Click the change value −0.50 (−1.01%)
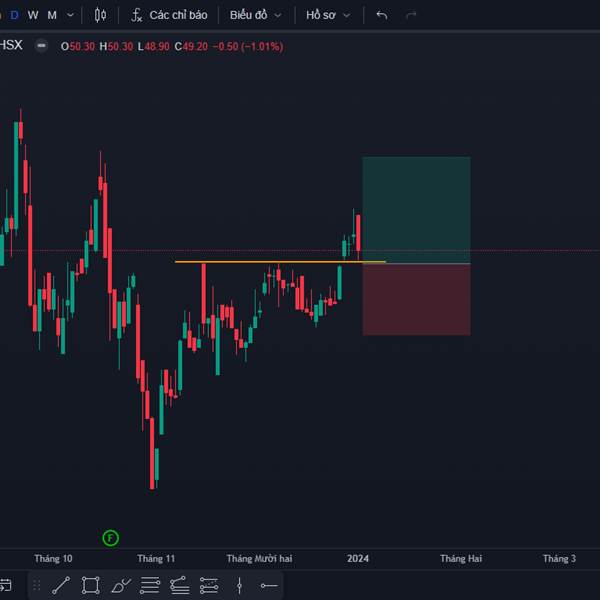The height and width of the screenshot is (600, 600). (x=248, y=47)
